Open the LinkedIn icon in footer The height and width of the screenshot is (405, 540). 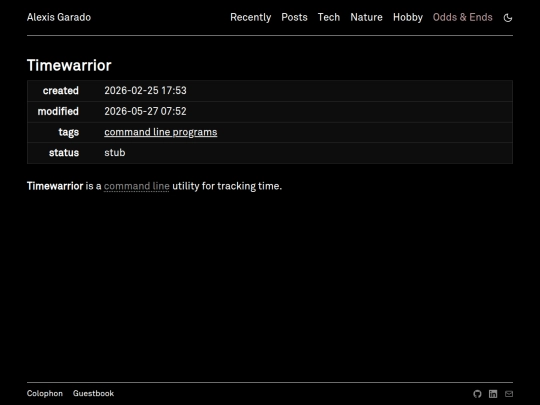click(x=493, y=394)
